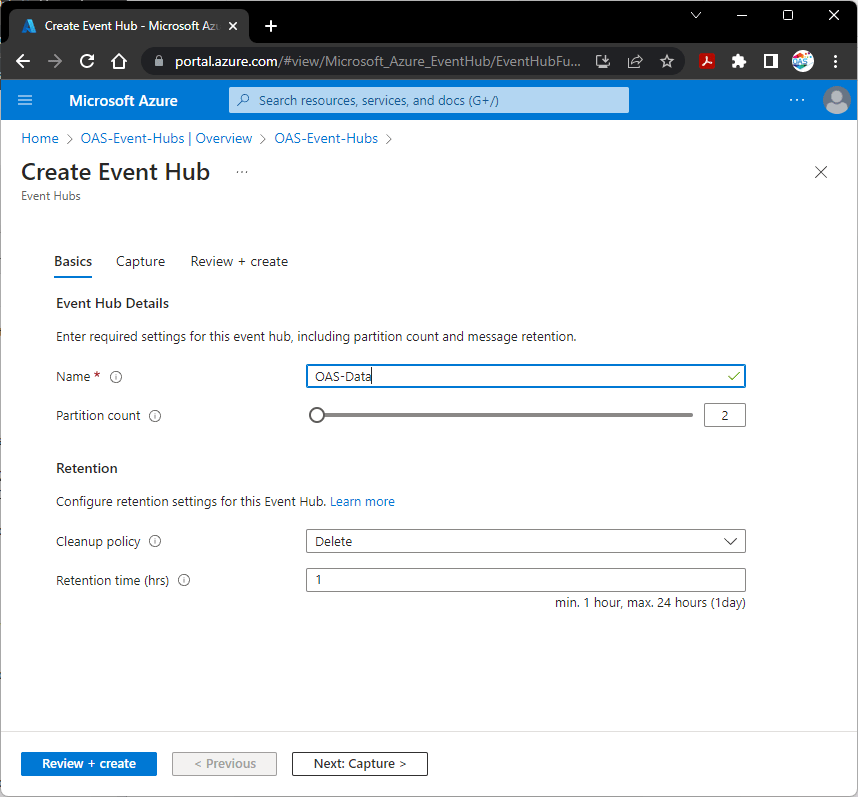Click the browser extensions puzzle icon

coord(738,61)
